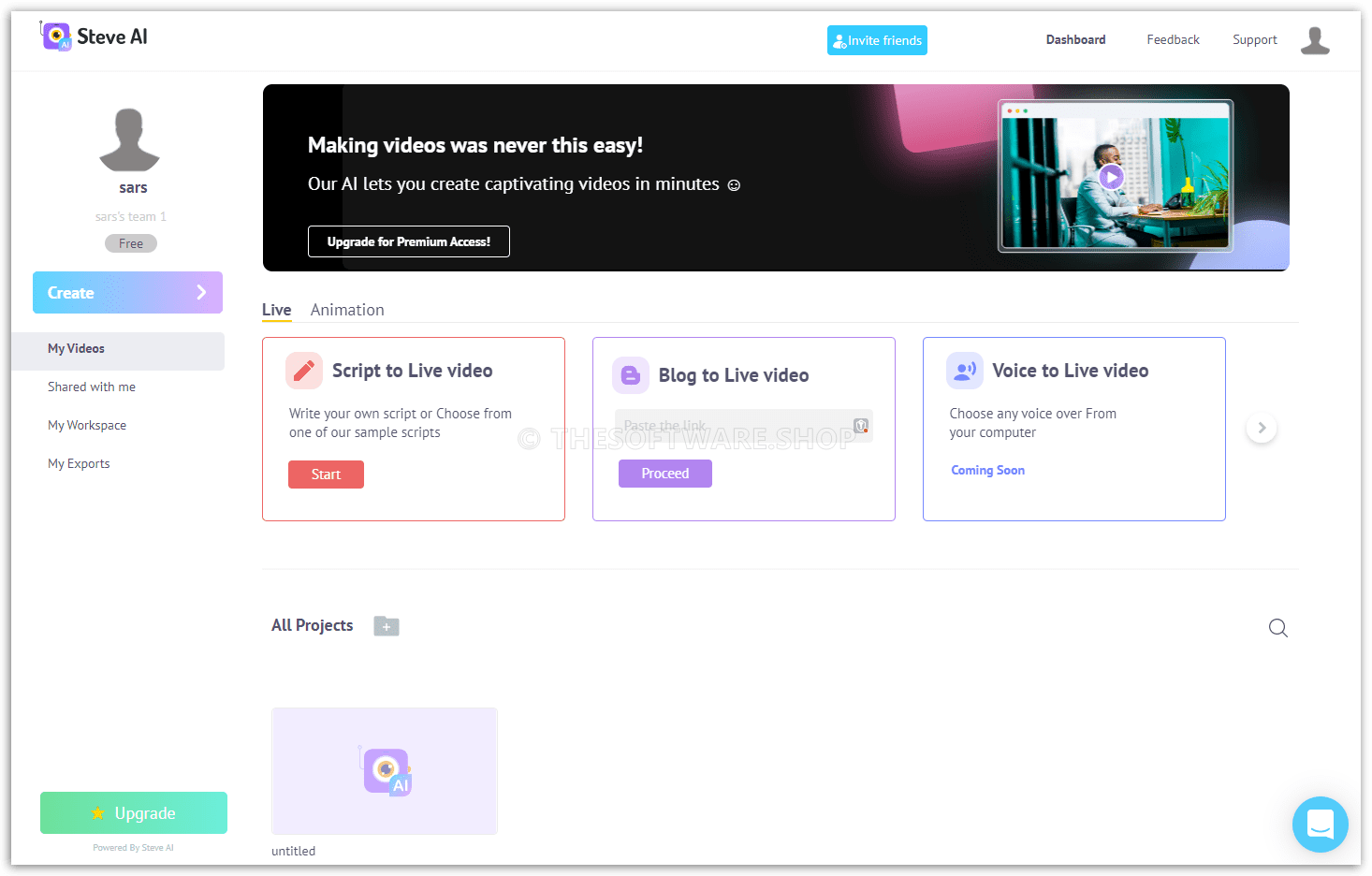Click the All Projects heading

[313, 625]
